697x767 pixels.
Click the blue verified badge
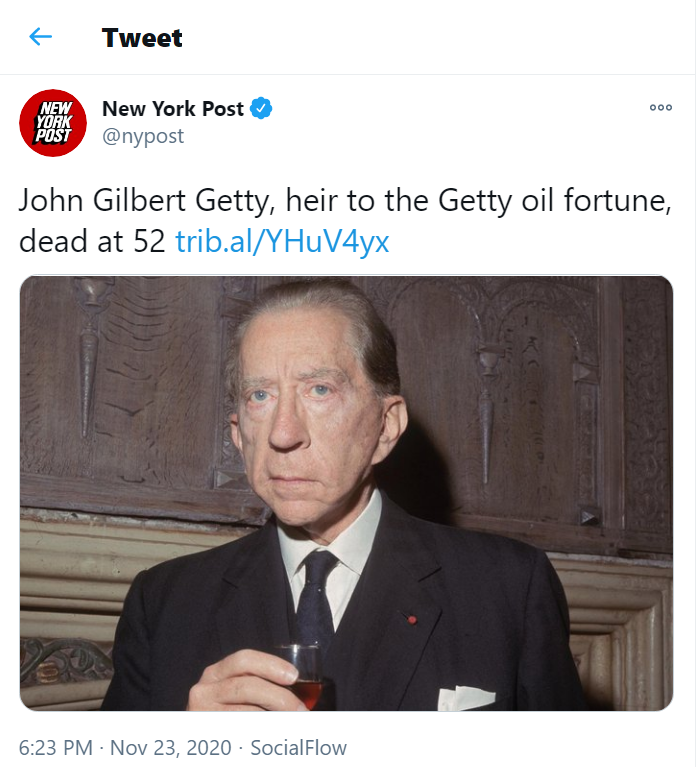point(262,108)
